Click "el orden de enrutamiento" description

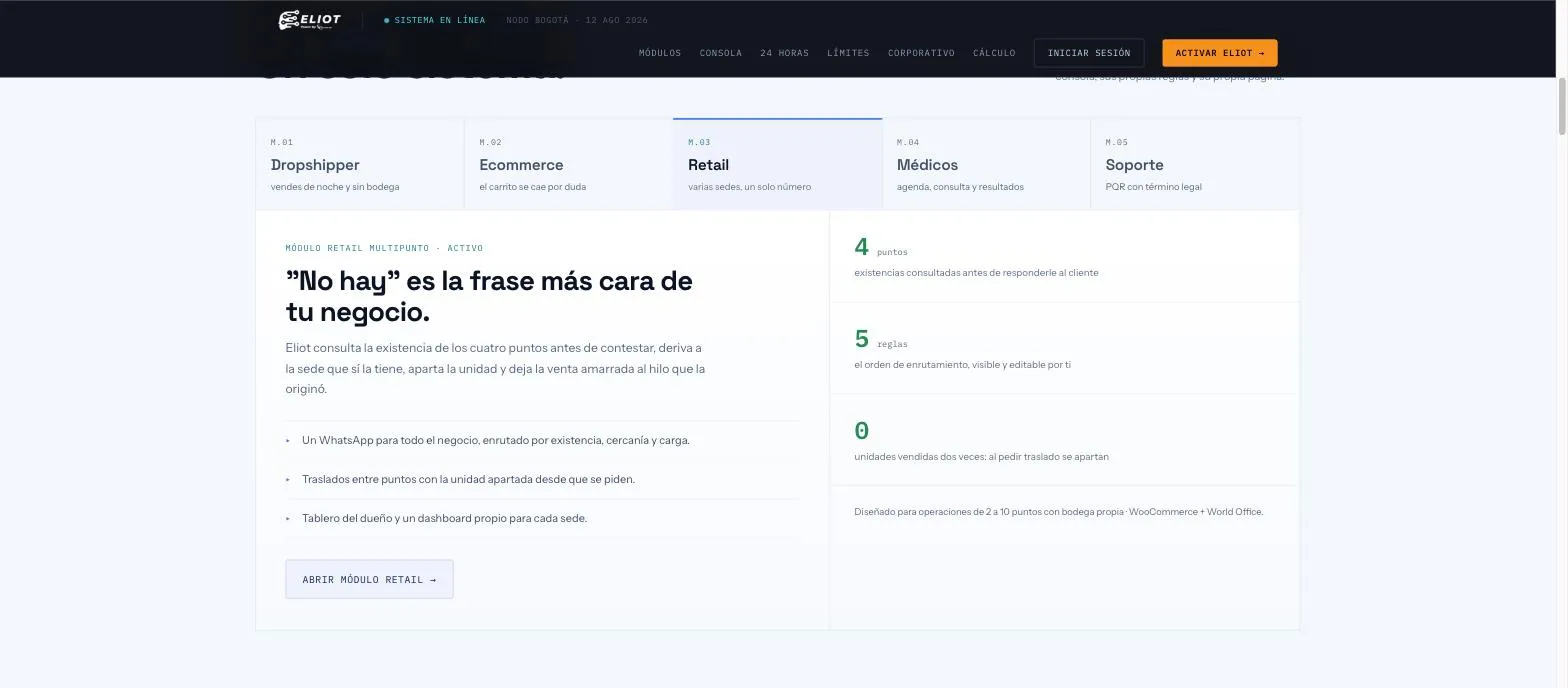(962, 364)
